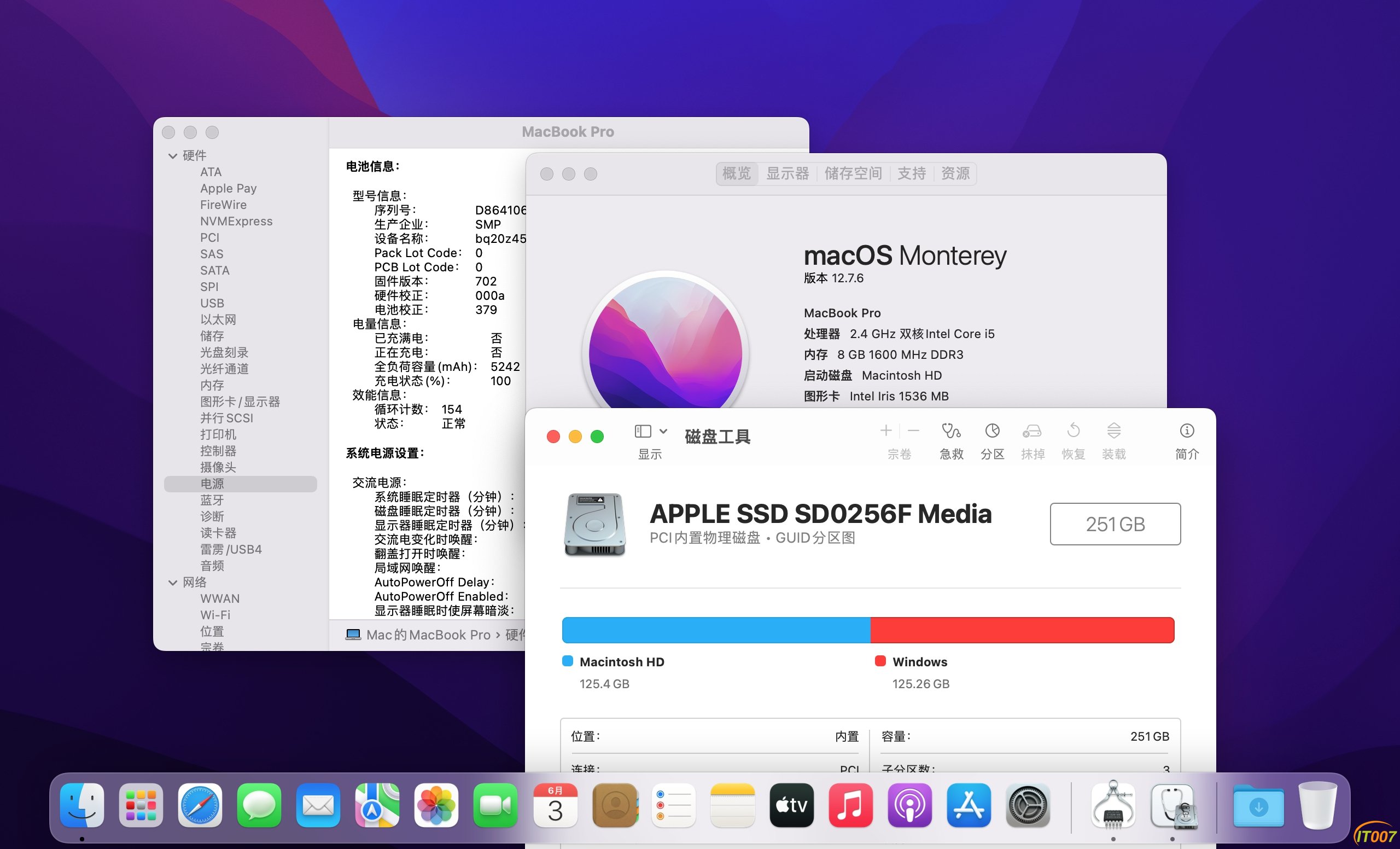
Task: Open FaceTime from the Dock
Action: point(495,805)
